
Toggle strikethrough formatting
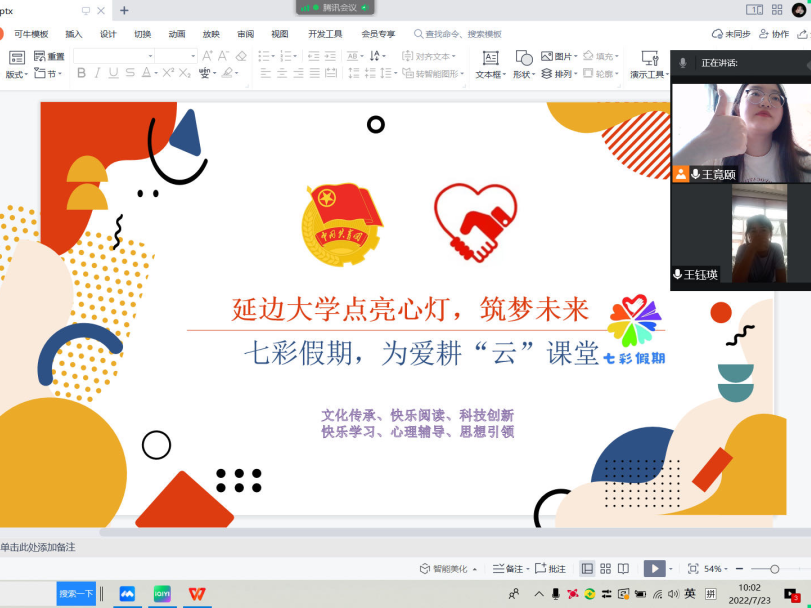click(130, 73)
